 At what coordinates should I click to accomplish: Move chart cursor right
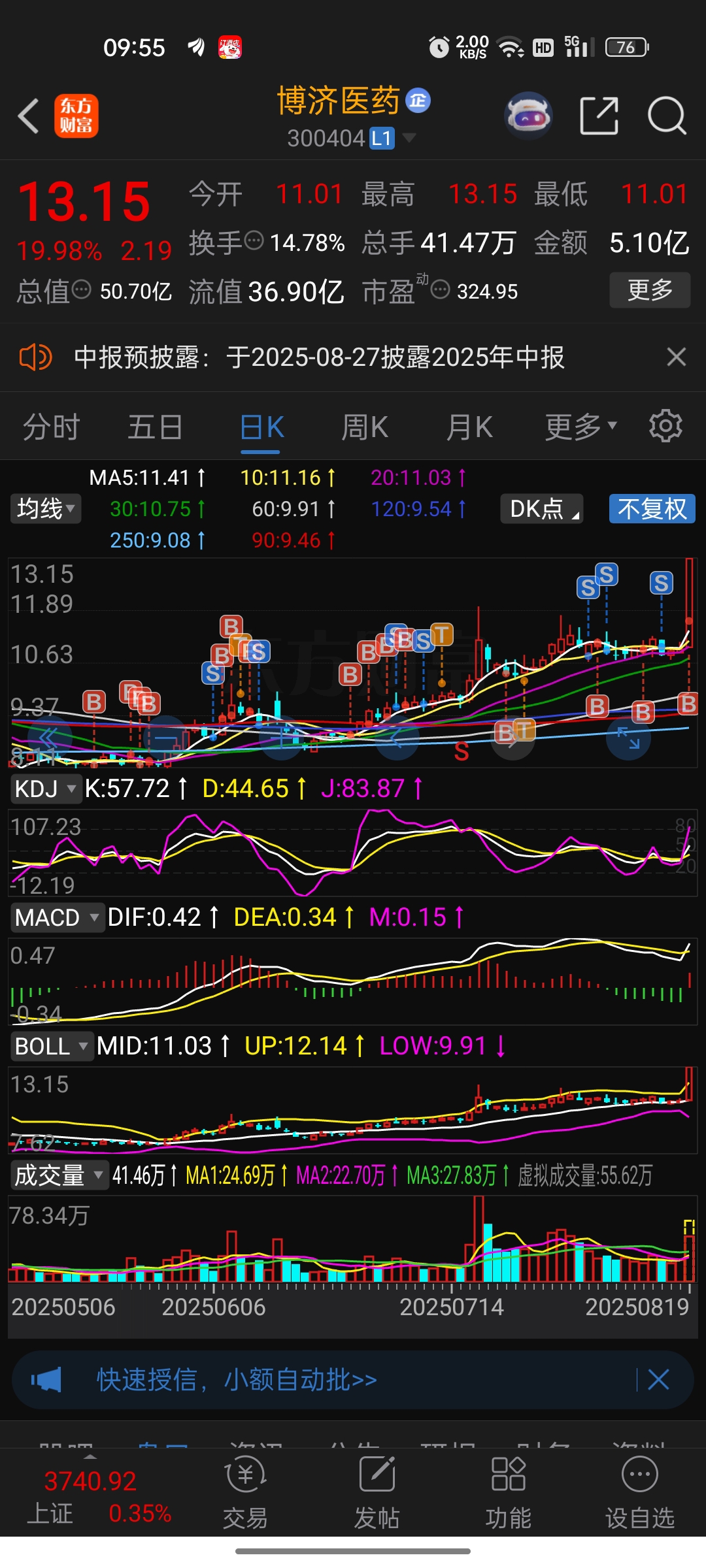coord(513,738)
